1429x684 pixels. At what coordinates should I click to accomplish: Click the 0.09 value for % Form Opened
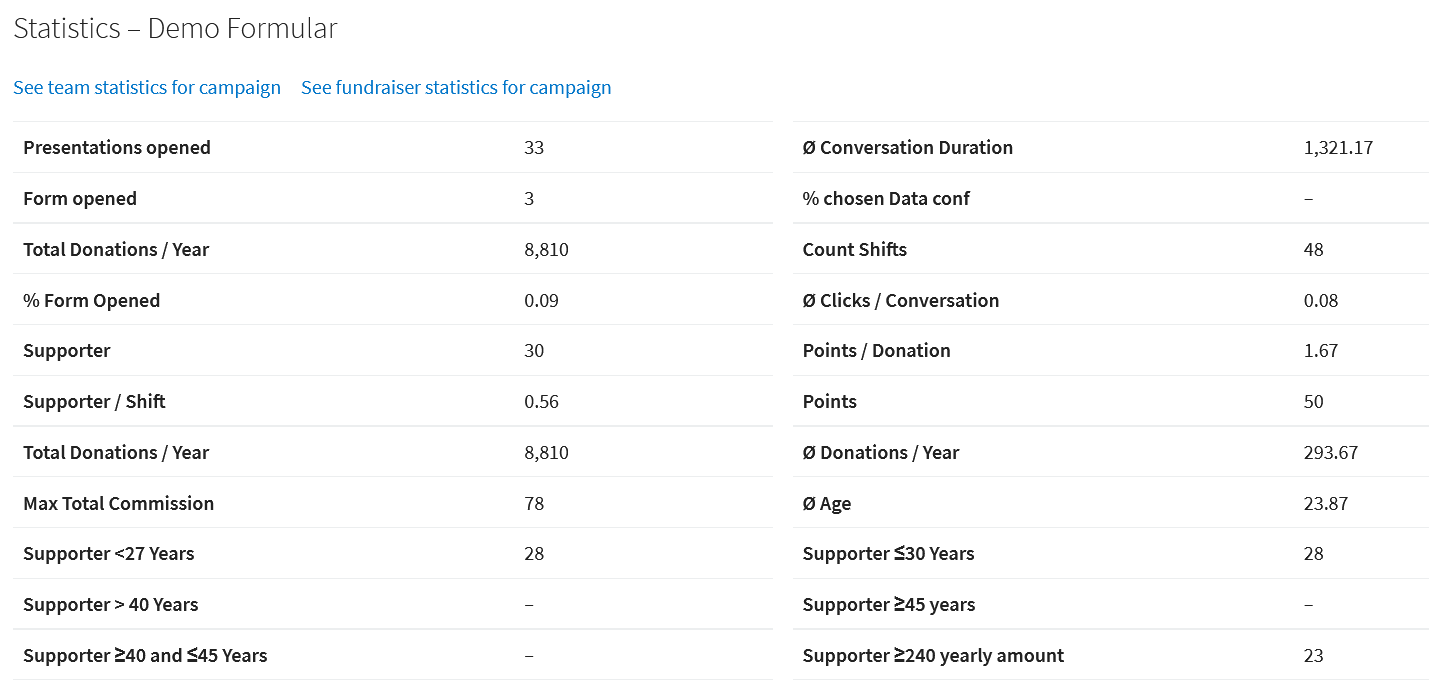coord(541,300)
